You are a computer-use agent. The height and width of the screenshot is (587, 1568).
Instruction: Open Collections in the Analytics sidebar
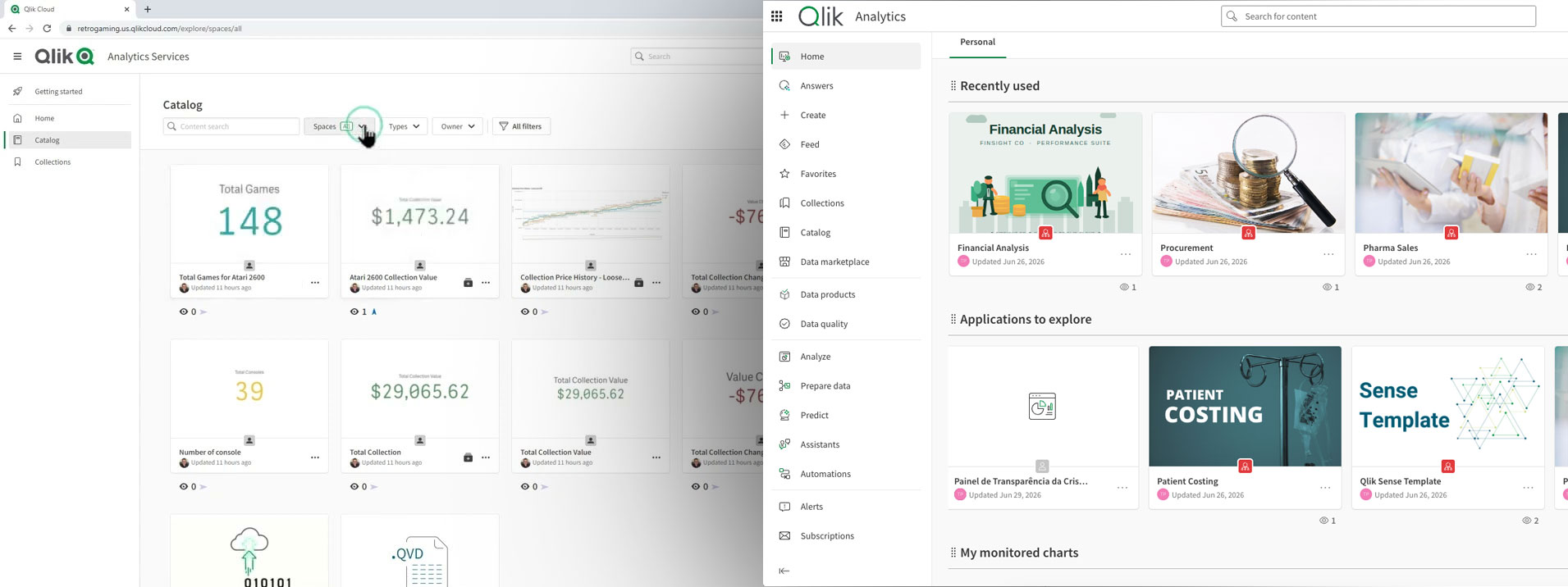coord(846,203)
